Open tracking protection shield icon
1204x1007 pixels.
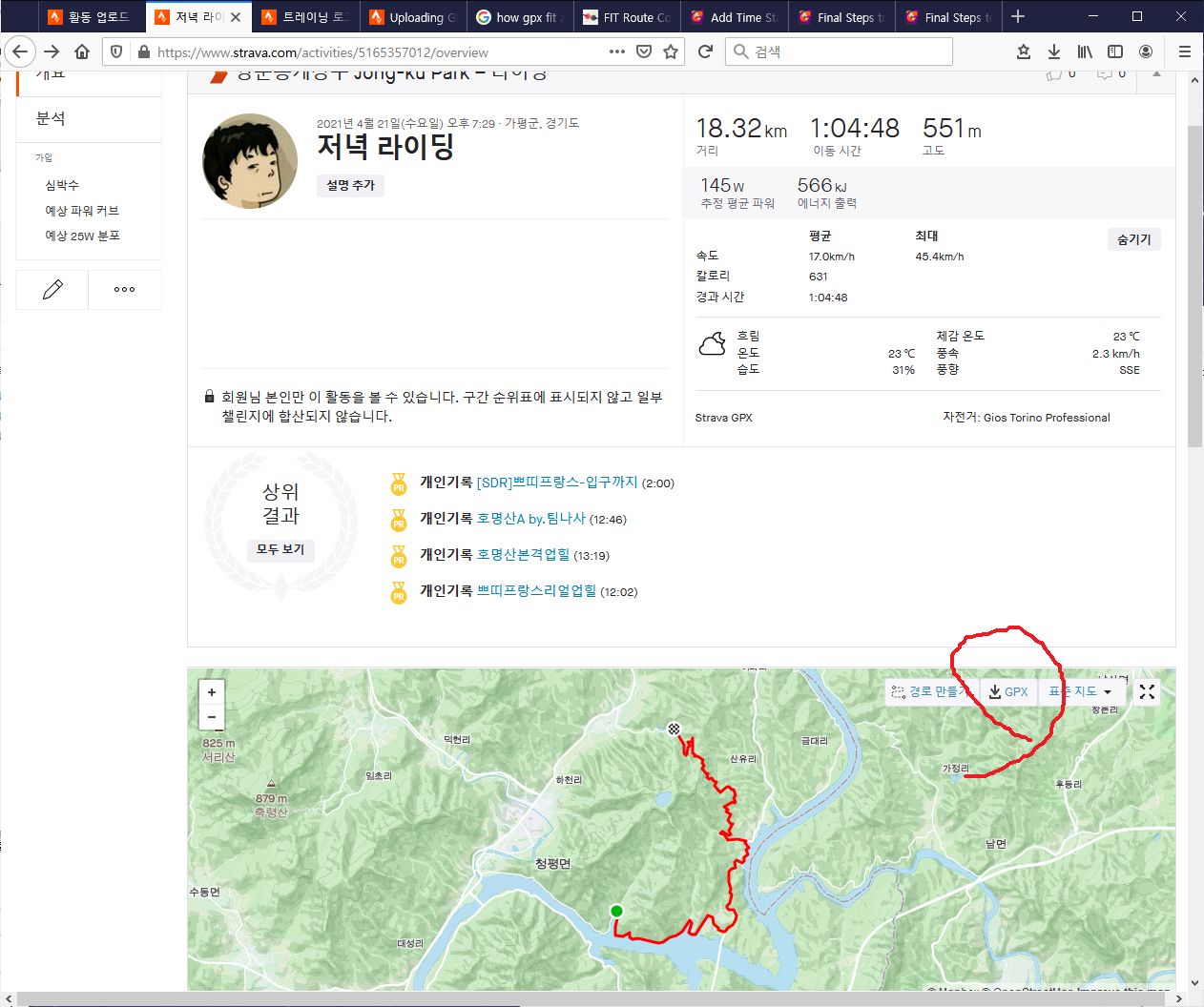pyautogui.click(x=116, y=51)
